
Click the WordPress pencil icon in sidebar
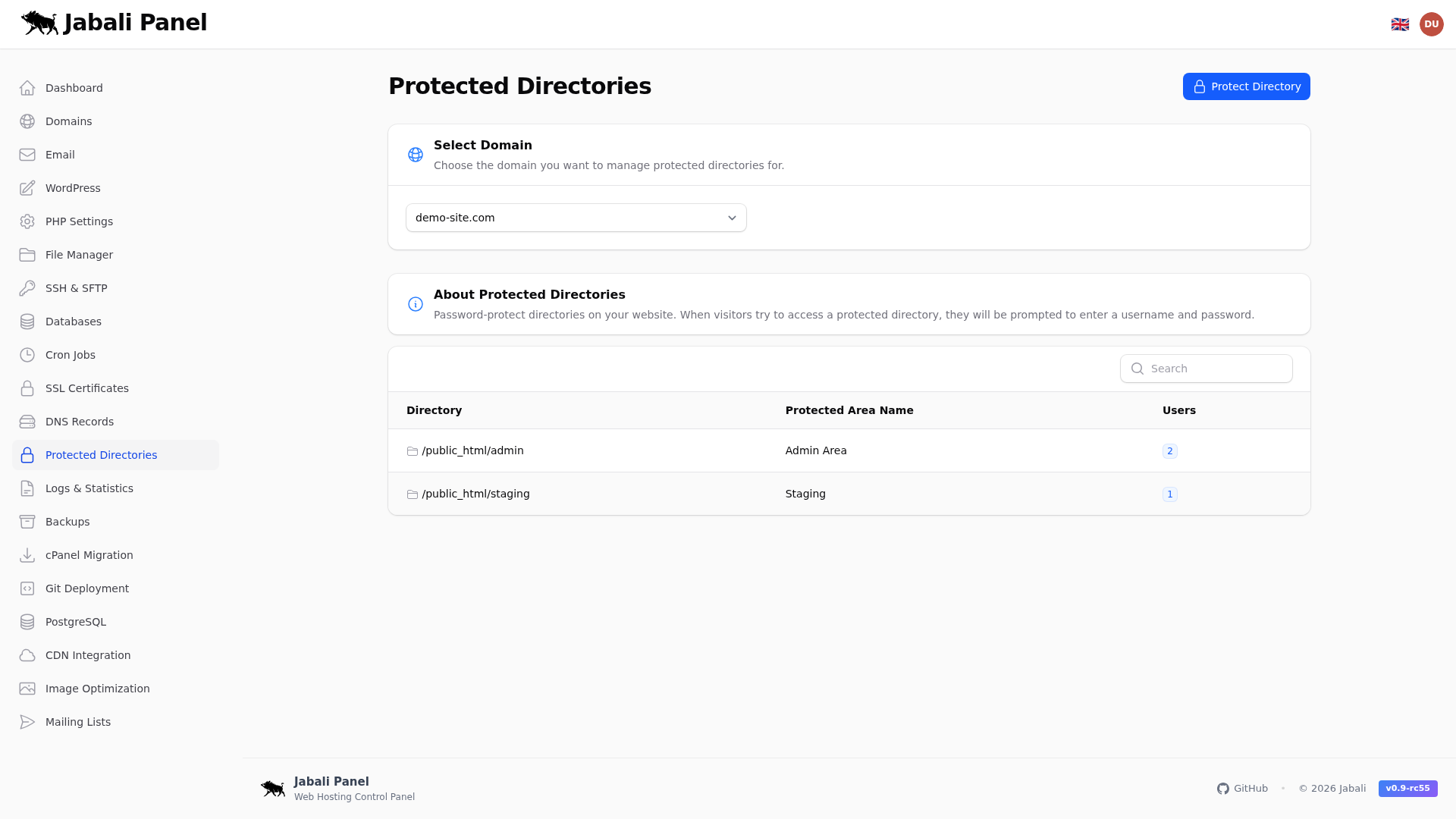click(27, 188)
